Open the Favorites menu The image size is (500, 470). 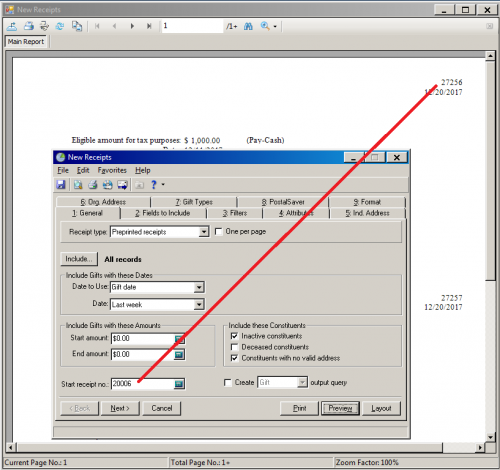112,170
